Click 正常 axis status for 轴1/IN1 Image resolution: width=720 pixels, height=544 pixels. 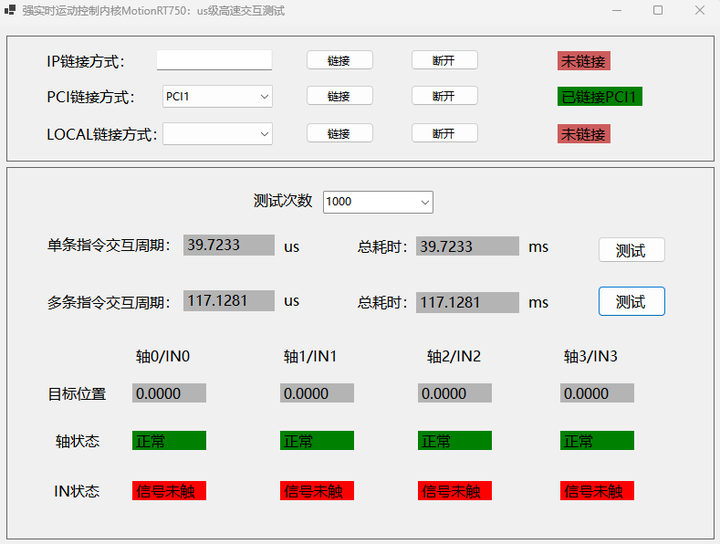click(317, 441)
